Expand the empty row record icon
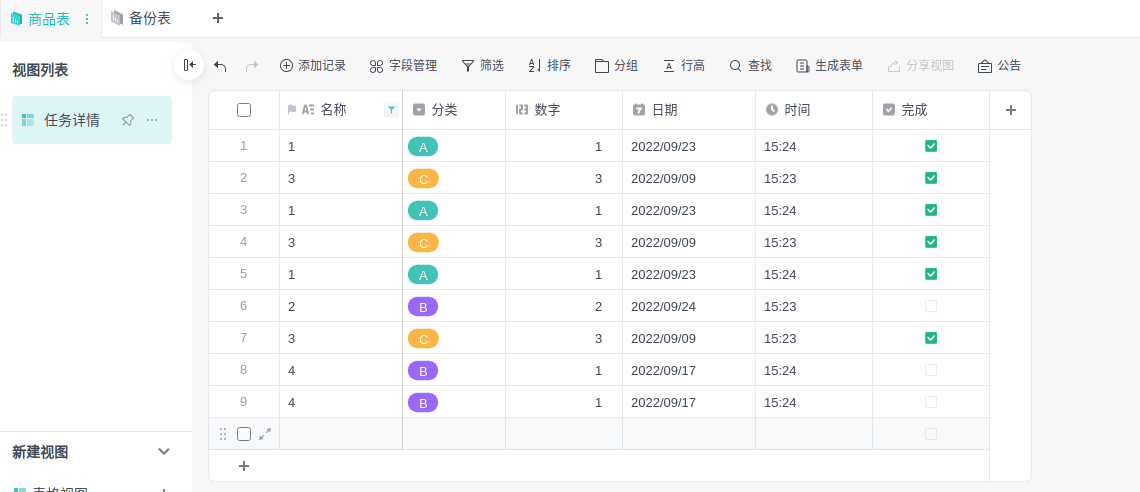 pyautogui.click(x=265, y=434)
